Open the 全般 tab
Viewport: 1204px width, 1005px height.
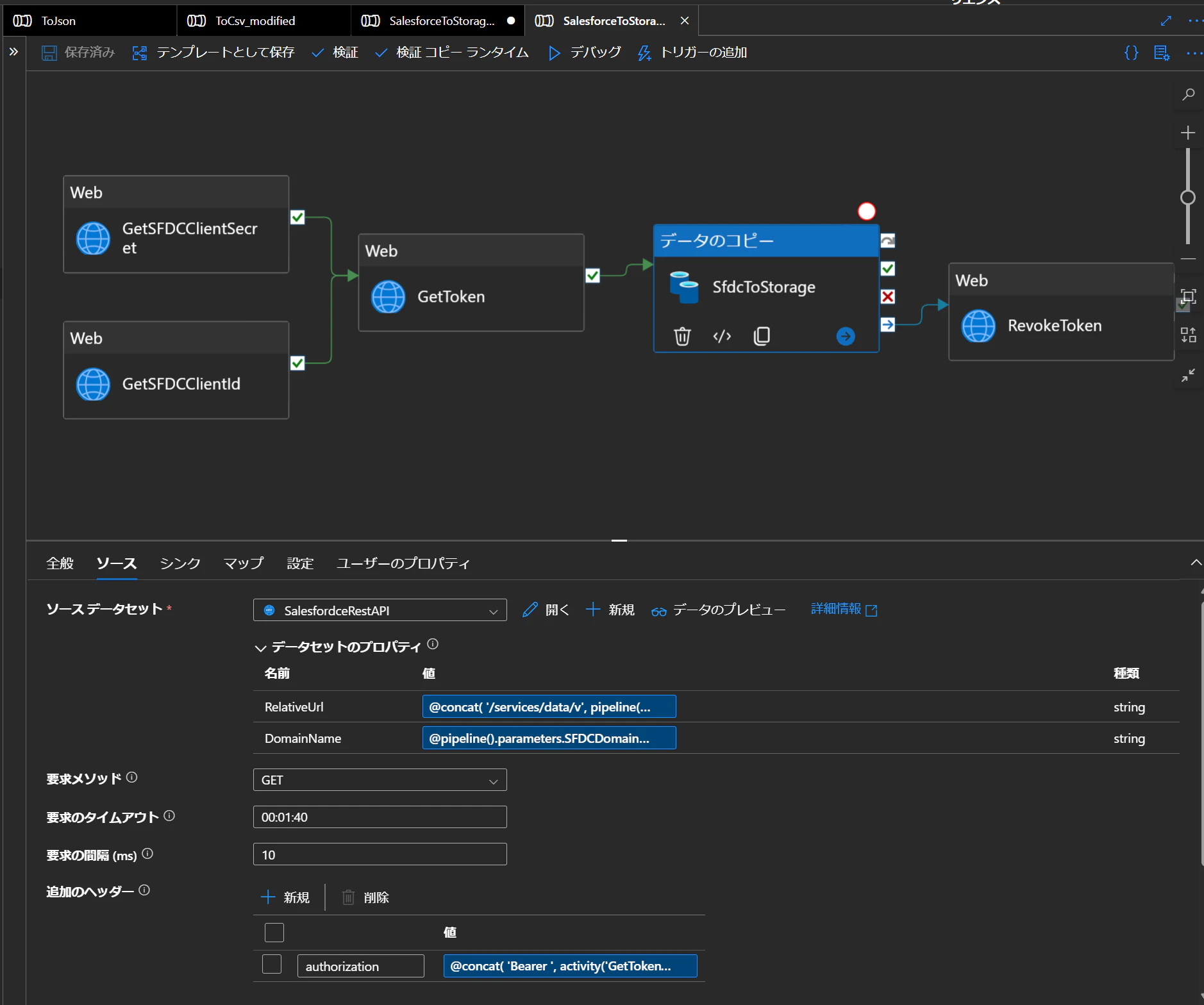[60, 563]
